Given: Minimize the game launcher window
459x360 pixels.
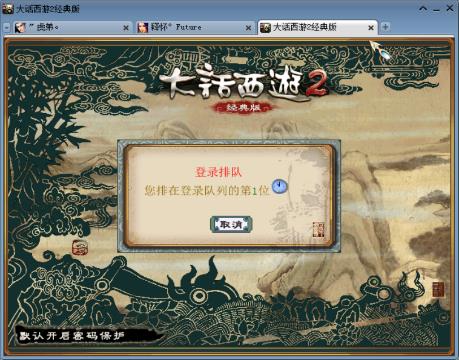Looking at the screenshot, I should [437, 9].
